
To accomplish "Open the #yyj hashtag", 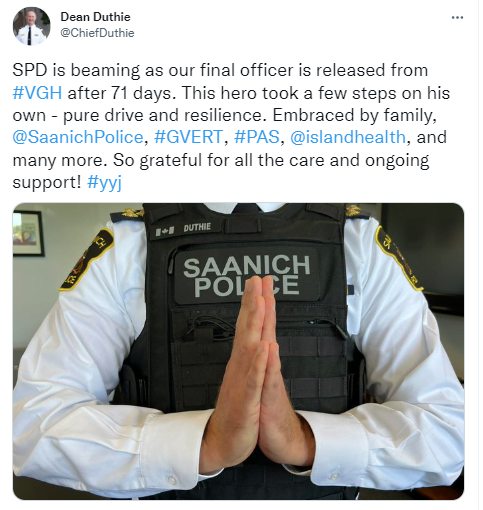I will coord(104,182).
